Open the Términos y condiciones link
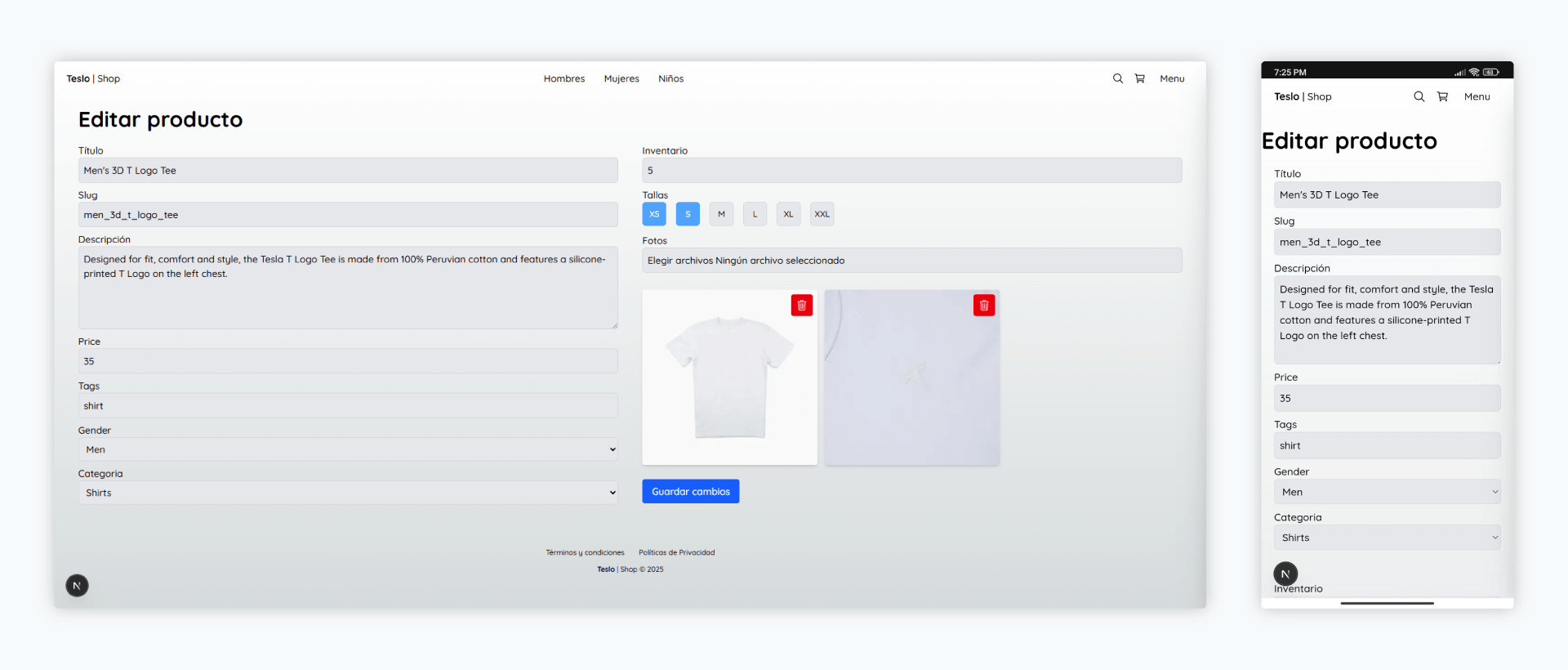This screenshot has width=1568, height=670. tap(585, 552)
